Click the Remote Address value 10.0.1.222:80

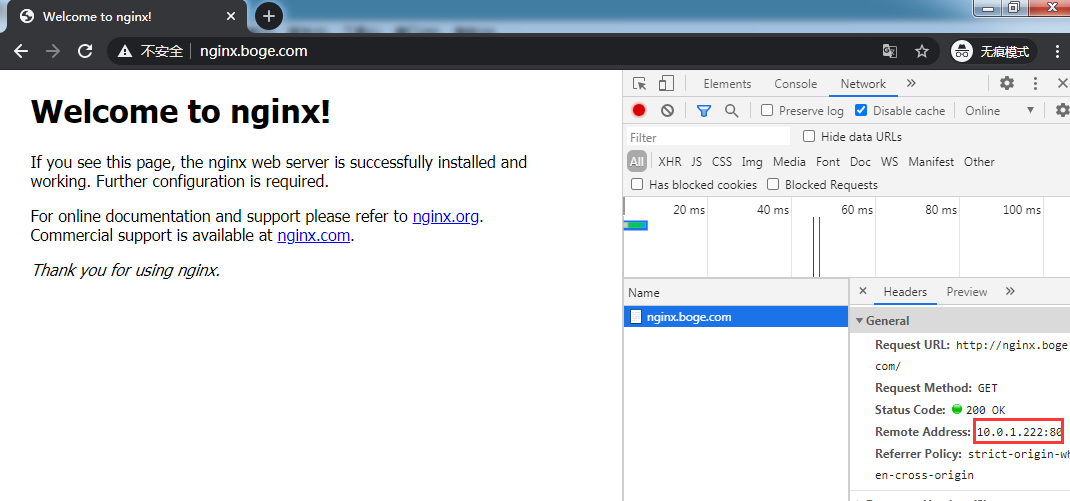pyautogui.click(x=1020, y=432)
